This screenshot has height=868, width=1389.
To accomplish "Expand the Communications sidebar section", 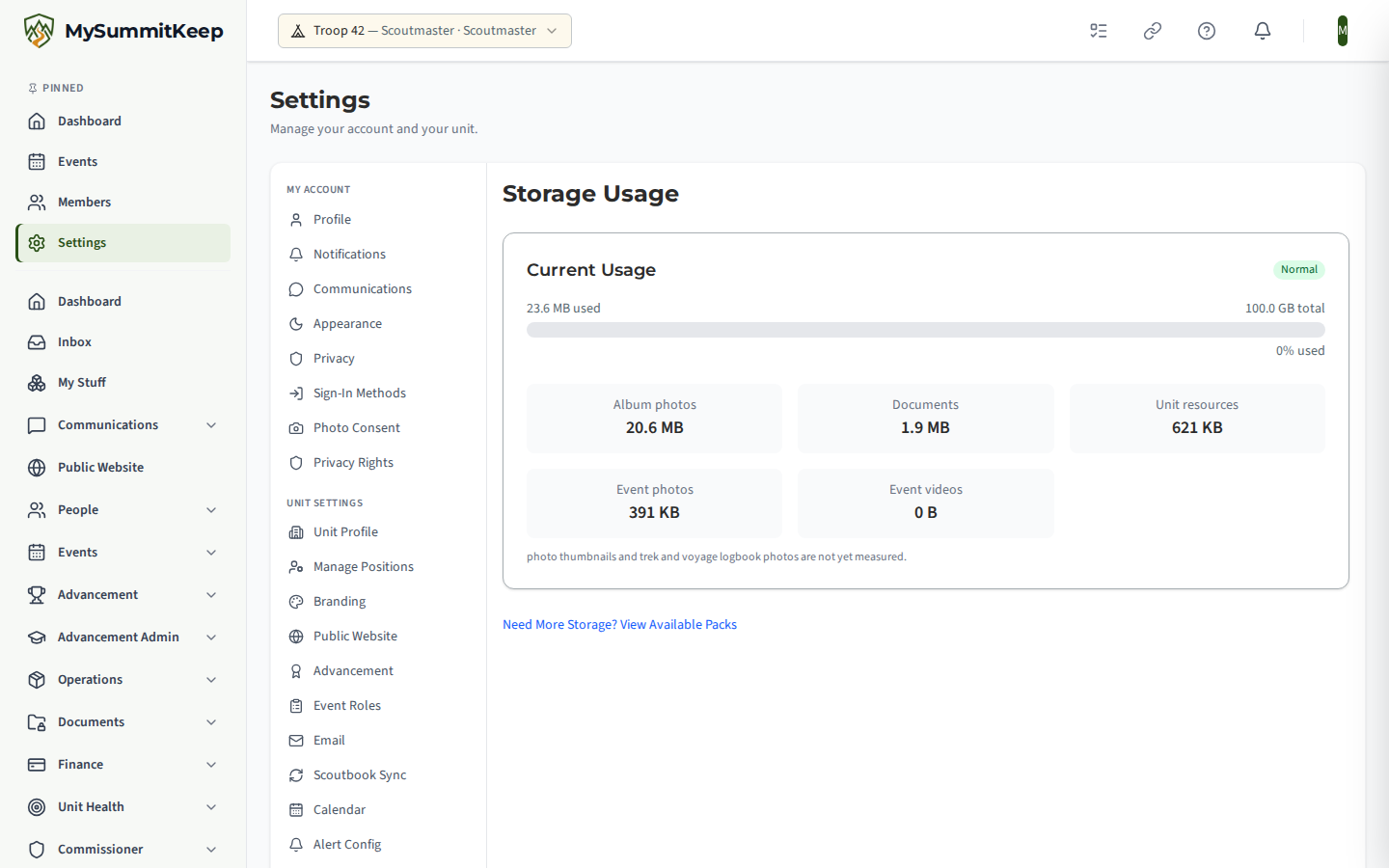I will pos(123,425).
